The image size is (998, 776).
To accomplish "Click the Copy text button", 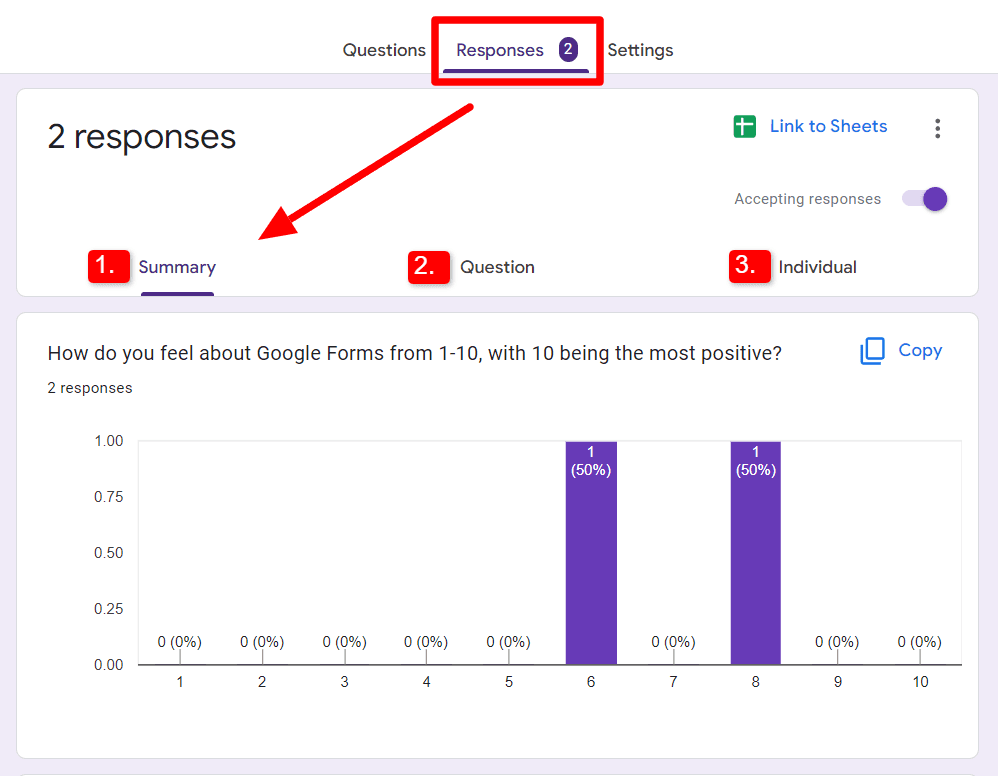I will 920,350.
